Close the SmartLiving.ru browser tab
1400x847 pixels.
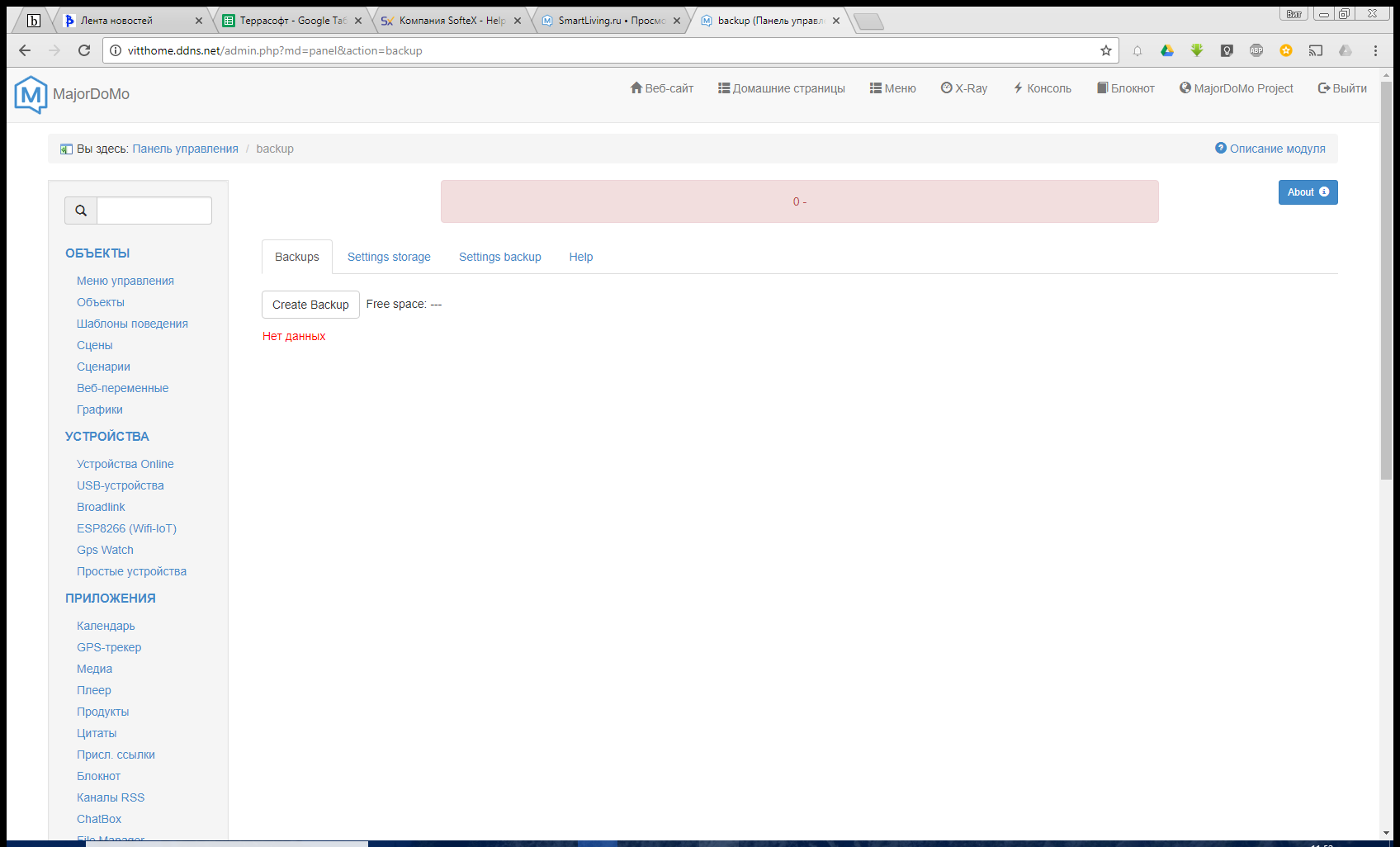coord(677,21)
